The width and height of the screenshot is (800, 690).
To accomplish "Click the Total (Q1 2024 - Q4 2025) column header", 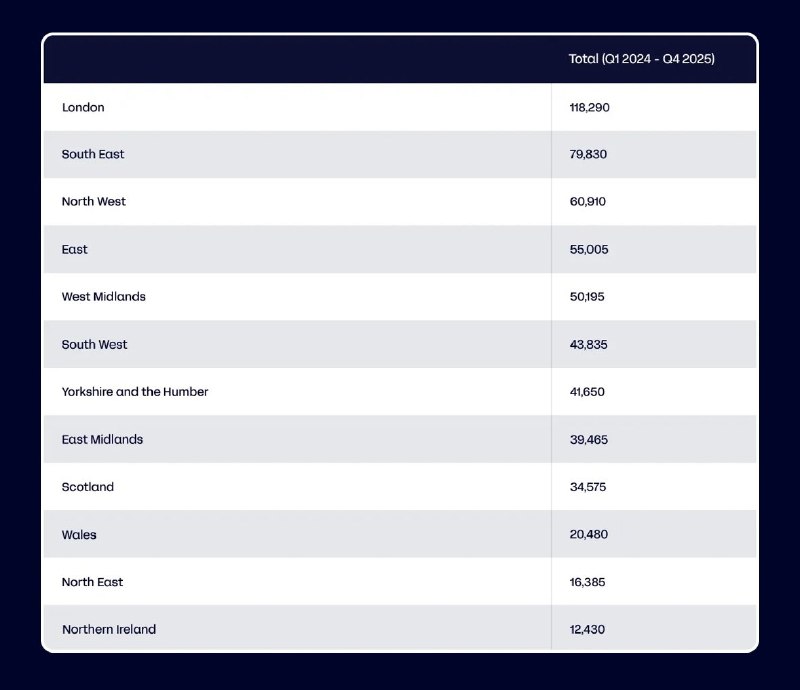I will 641,59.
